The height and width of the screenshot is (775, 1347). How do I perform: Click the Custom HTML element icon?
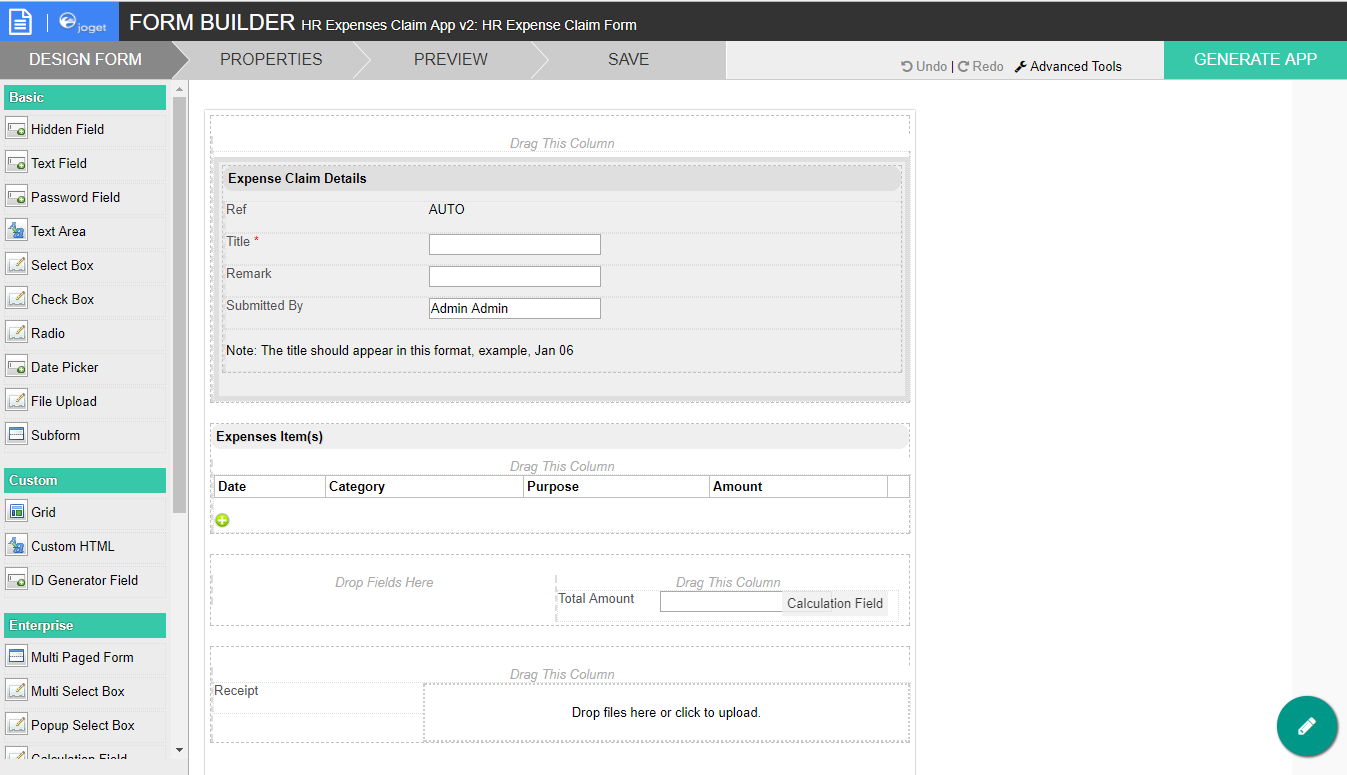[x=16, y=547]
